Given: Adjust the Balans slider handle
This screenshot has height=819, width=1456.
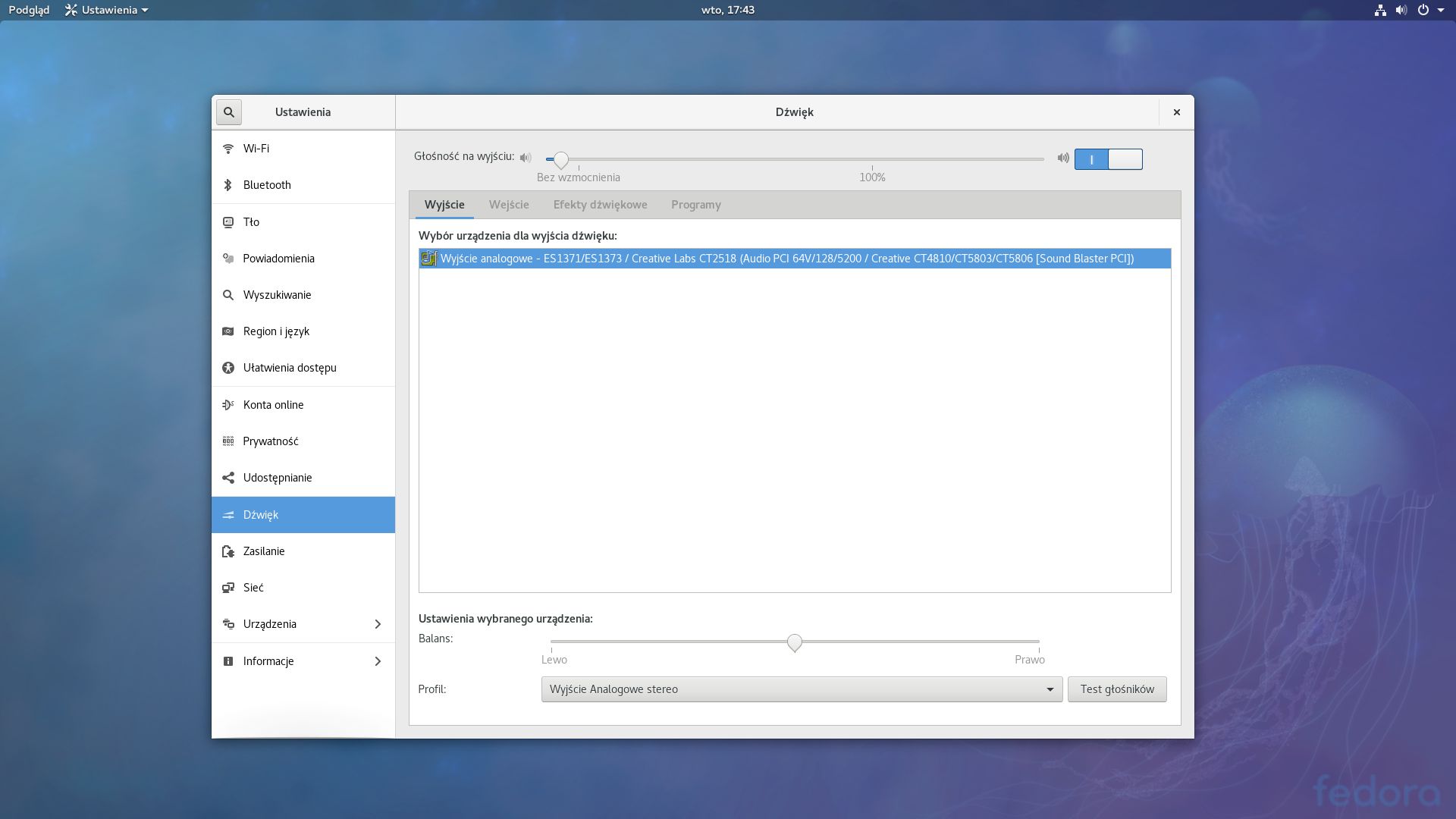Looking at the screenshot, I should [794, 642].
